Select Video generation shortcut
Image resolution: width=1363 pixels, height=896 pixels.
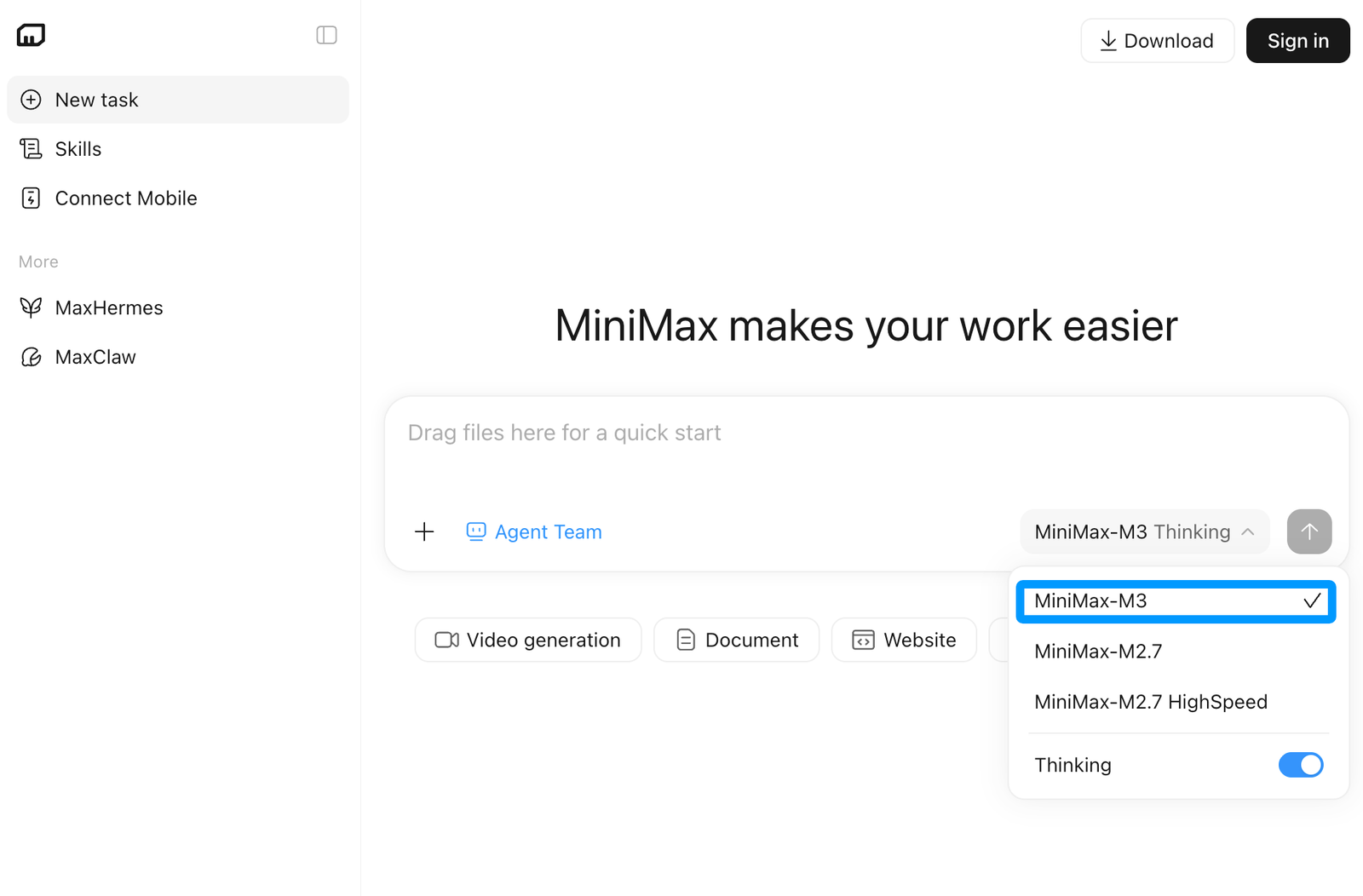coord(528,640)
